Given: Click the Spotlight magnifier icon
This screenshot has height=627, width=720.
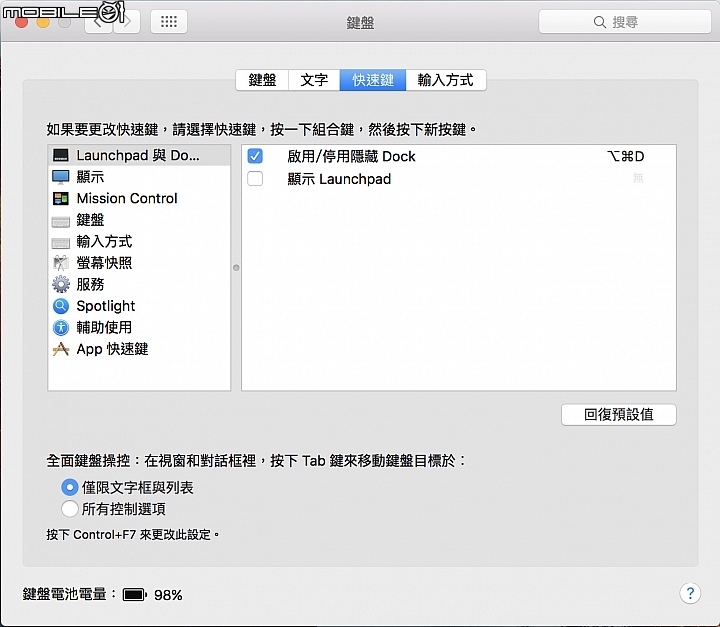Looking at the screenshot, I should (61, 306).
